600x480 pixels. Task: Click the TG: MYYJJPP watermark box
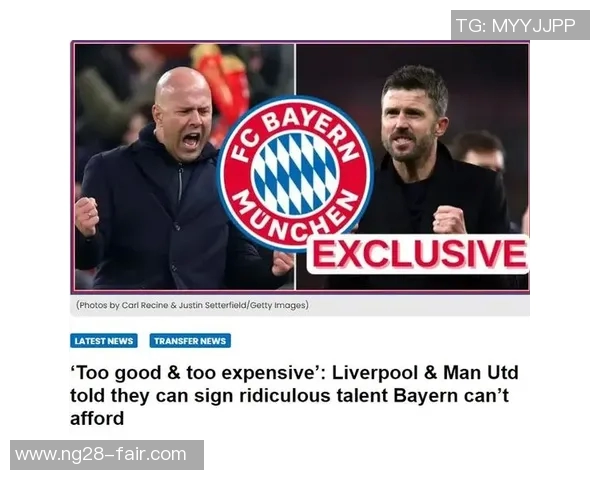click(x=520, y=25)
